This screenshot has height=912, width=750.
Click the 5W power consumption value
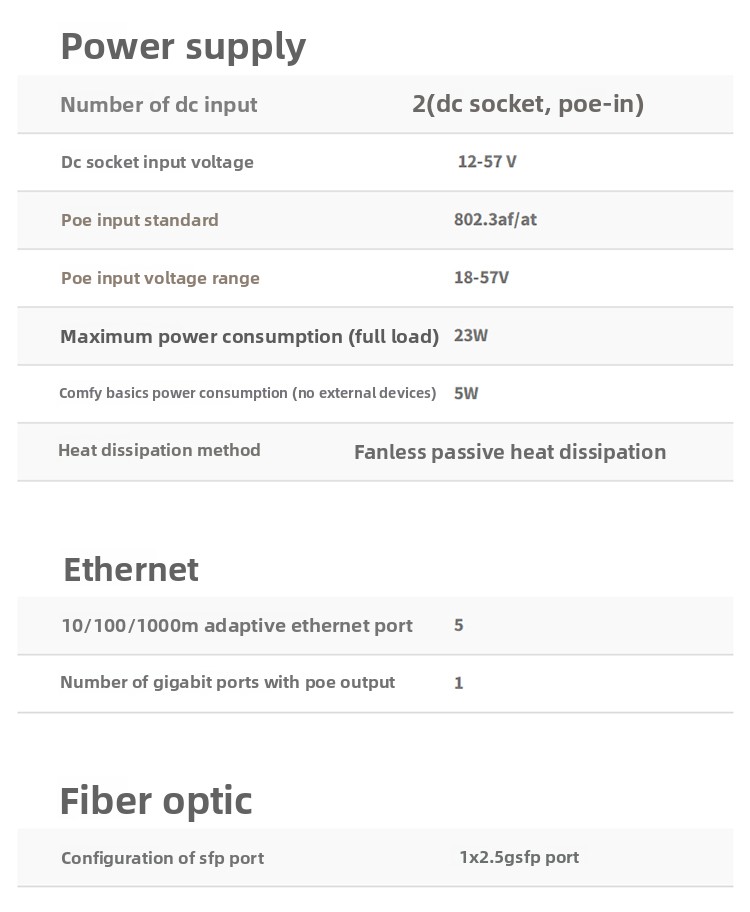click(x=466, y=394)
